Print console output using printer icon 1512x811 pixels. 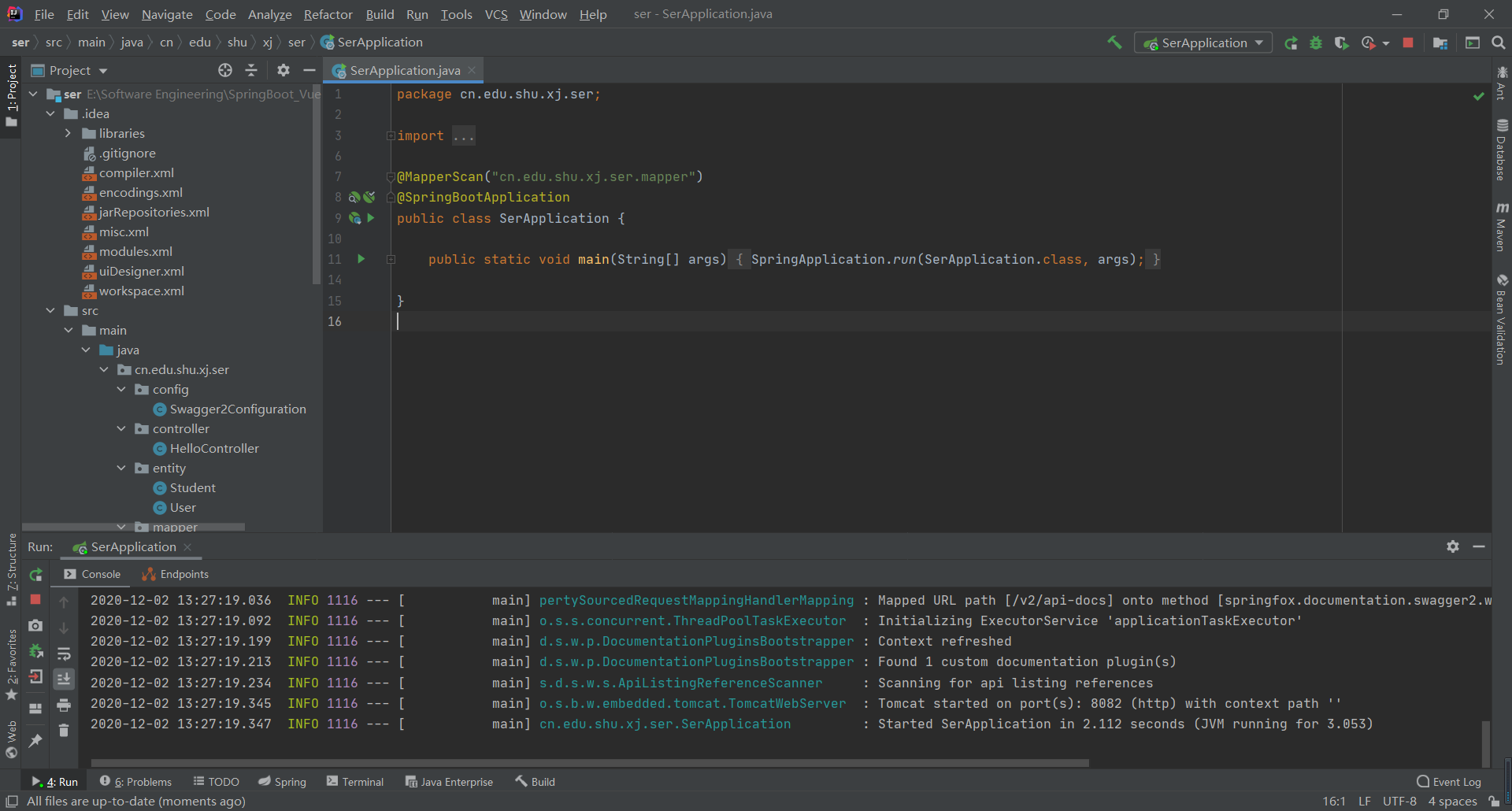tap(64, 705)
